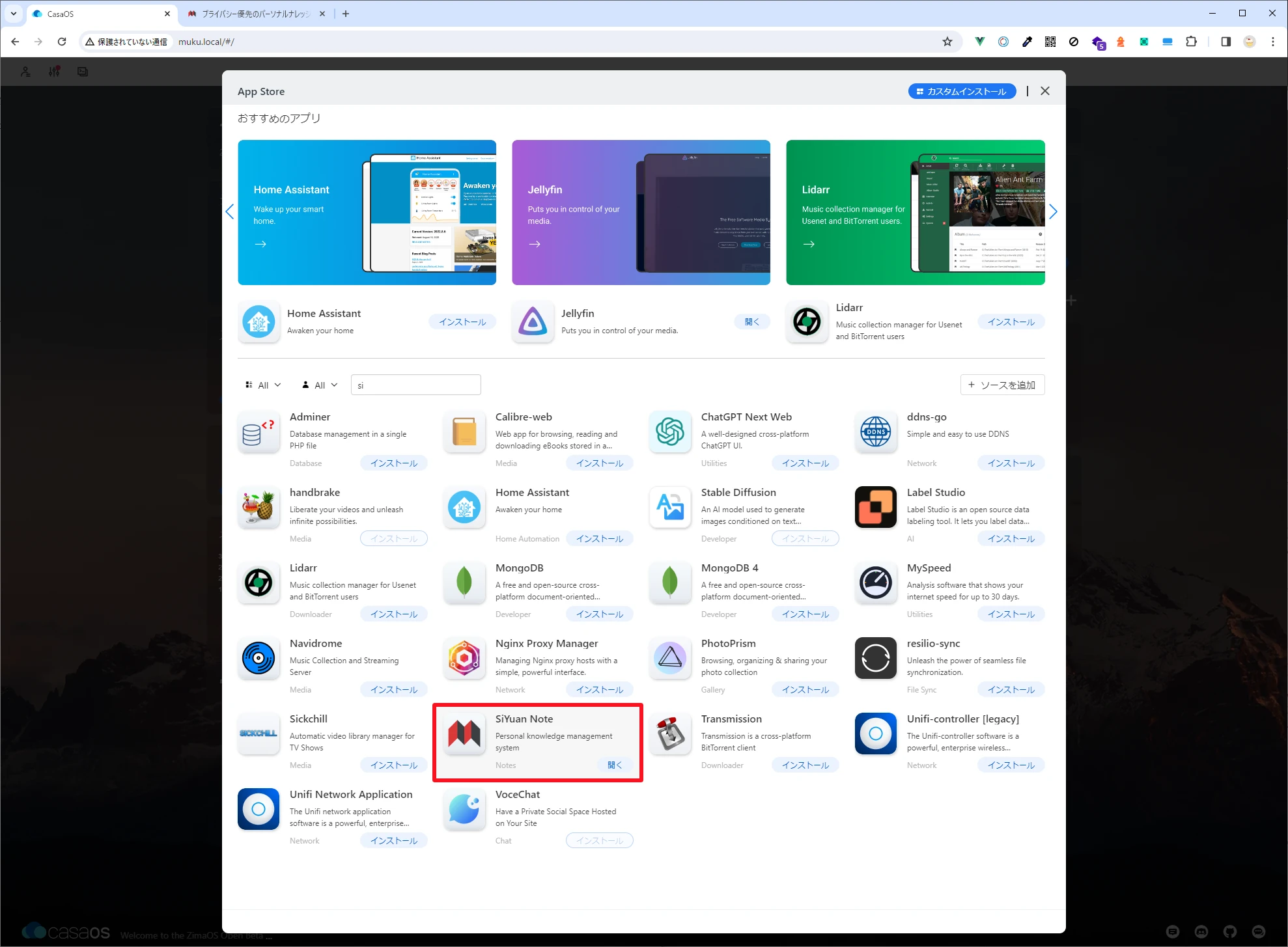The width and height of the screenshot is (1288, 947).
Task: Install PhotoPrism via インストール button
Action: 805,690
